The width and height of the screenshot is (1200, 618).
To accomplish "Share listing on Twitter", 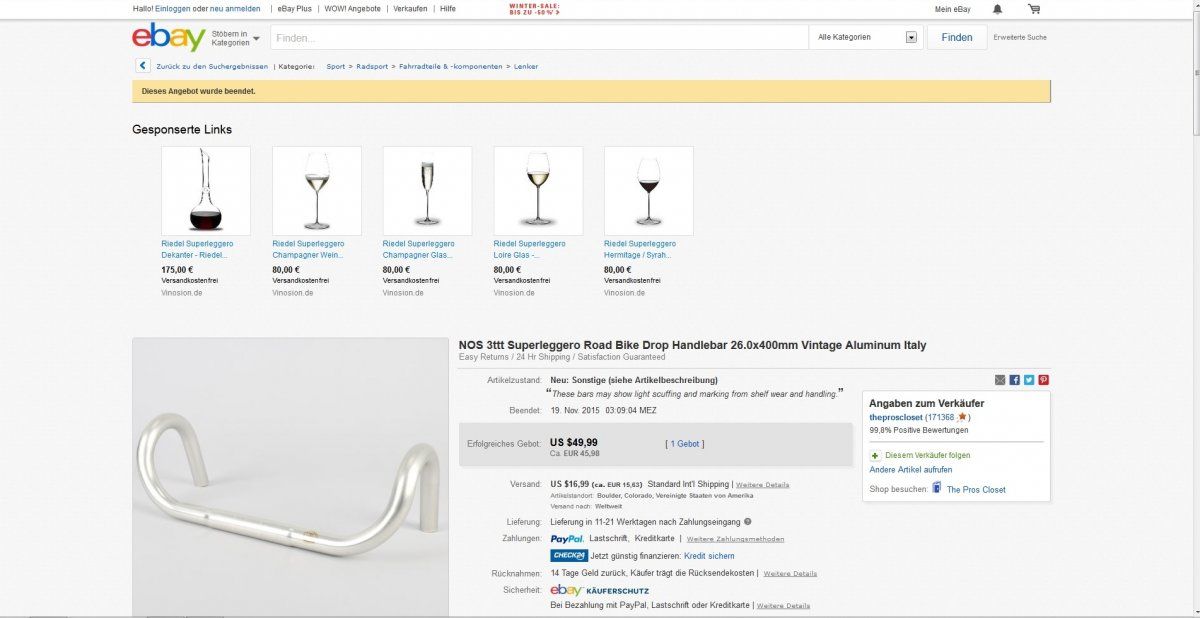I will pyautogui.click(x=1028, y=380).
